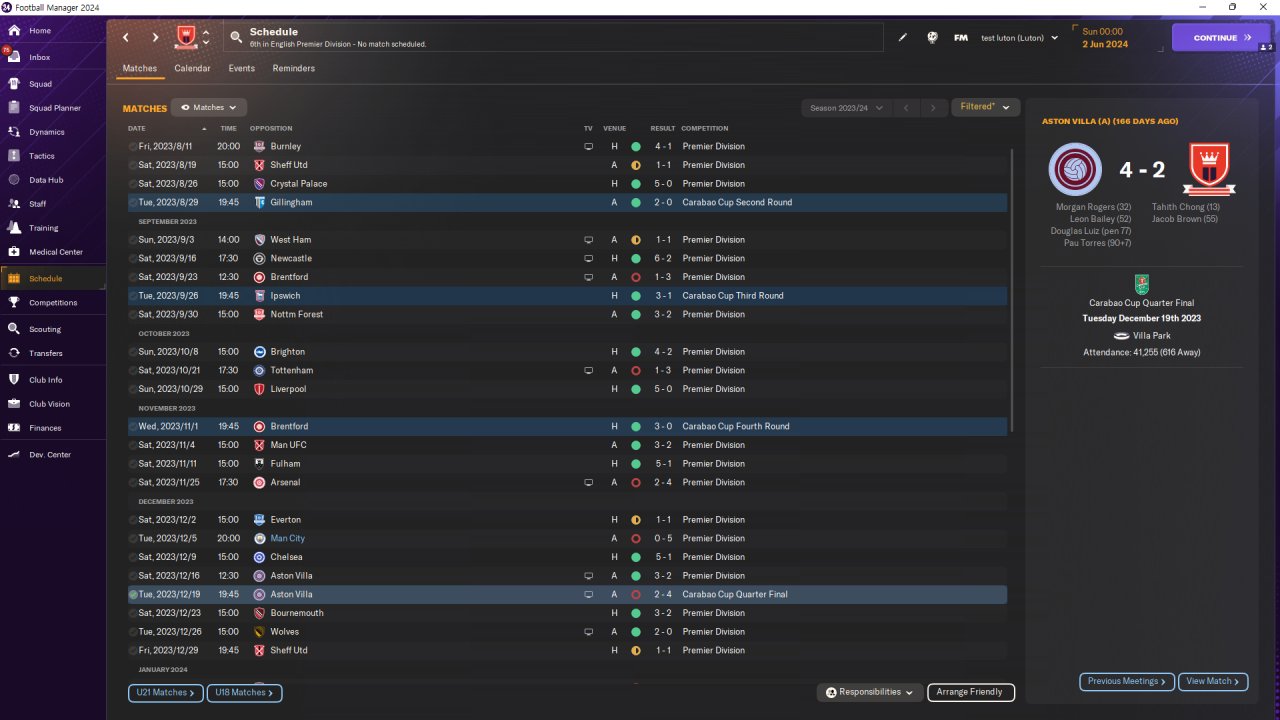Image resolution: width=1280 pixels, height=720 pixels.
Task: Toggle the marker on Gillingham row
Action: [133, 203]
